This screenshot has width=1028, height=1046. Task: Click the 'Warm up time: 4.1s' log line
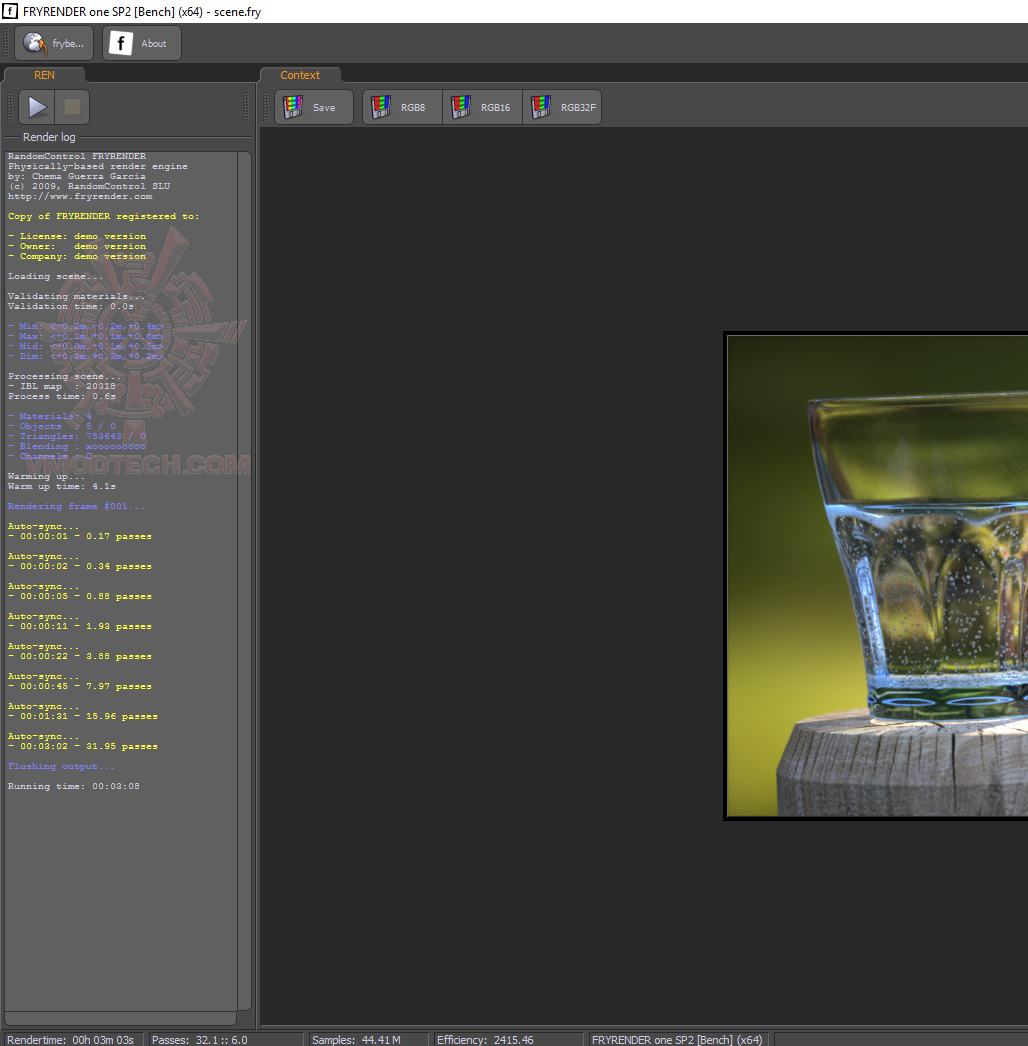pos(61,486)
